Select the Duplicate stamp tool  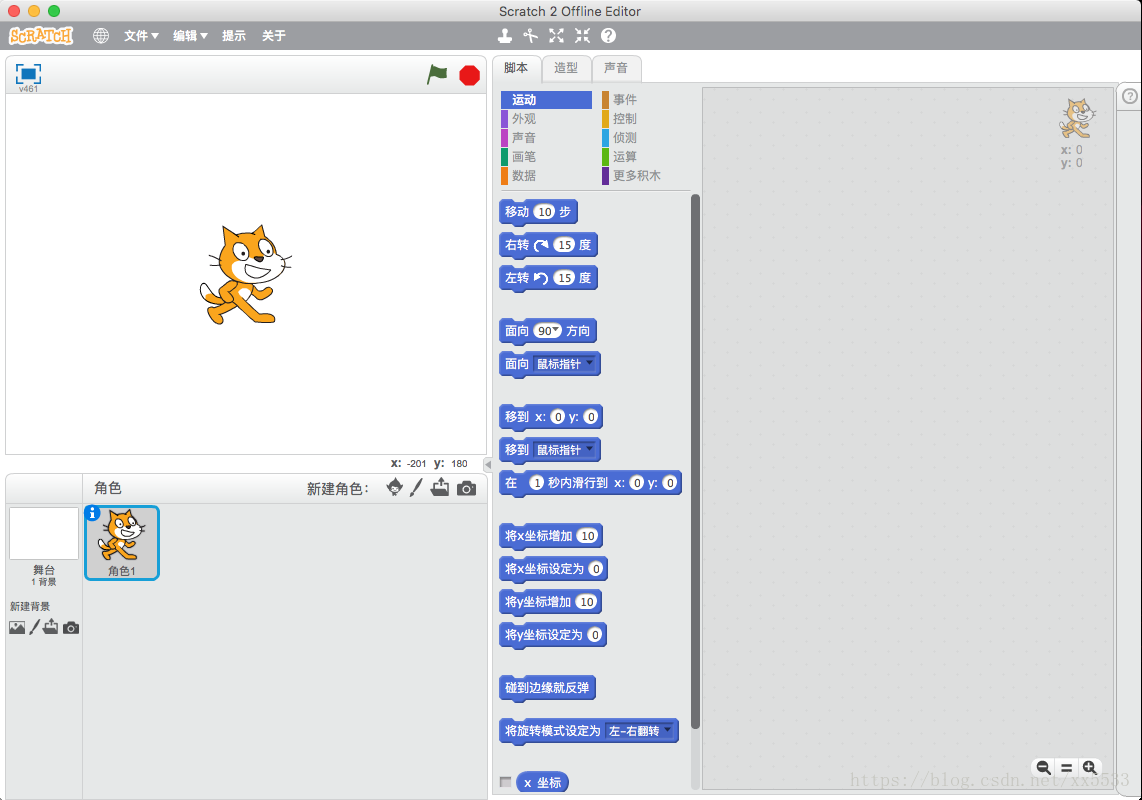coord(504,36)
